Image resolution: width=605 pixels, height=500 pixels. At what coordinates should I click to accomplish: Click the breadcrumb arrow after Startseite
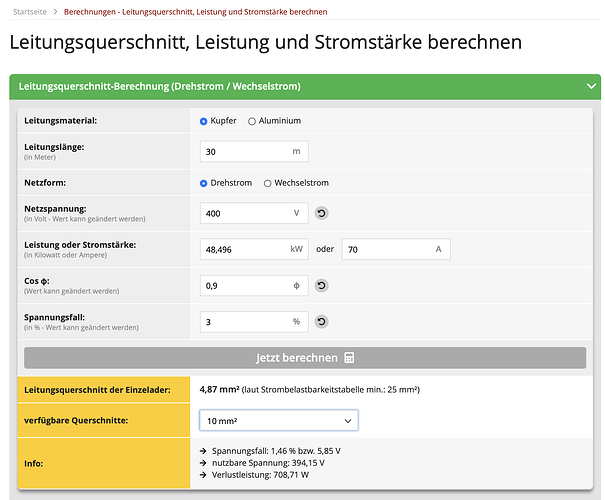[x=56, y=12]
